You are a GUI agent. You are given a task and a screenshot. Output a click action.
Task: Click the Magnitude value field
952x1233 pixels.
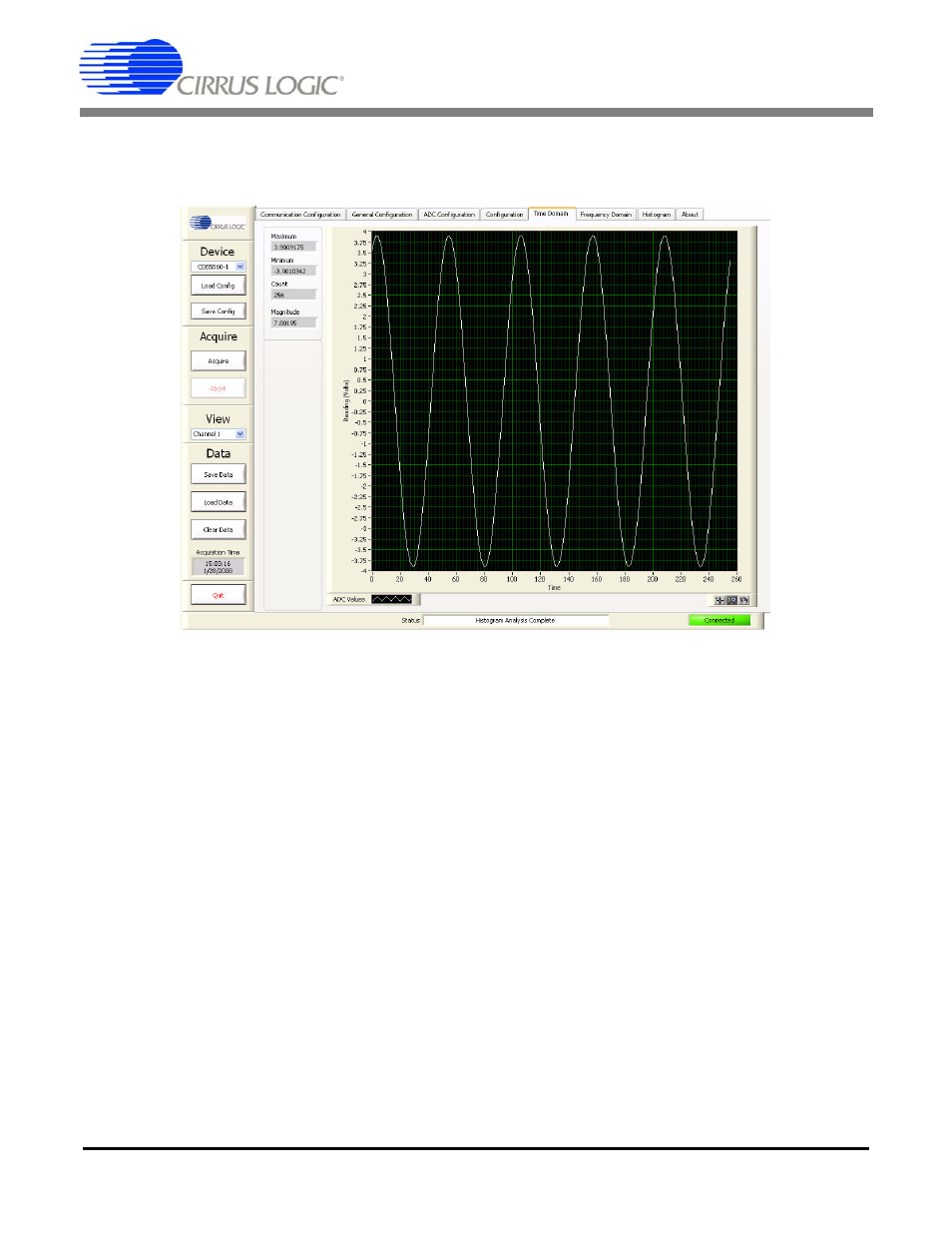(x=293, y=322)
